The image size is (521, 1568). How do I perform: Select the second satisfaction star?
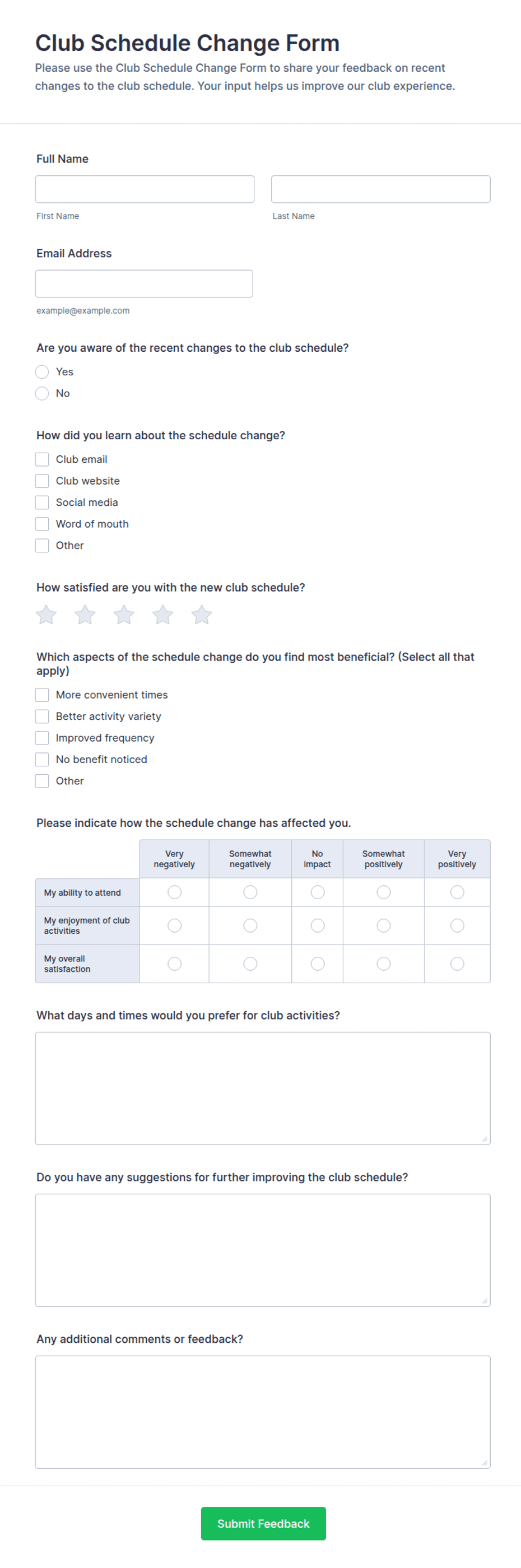click(x=85, y=615)
